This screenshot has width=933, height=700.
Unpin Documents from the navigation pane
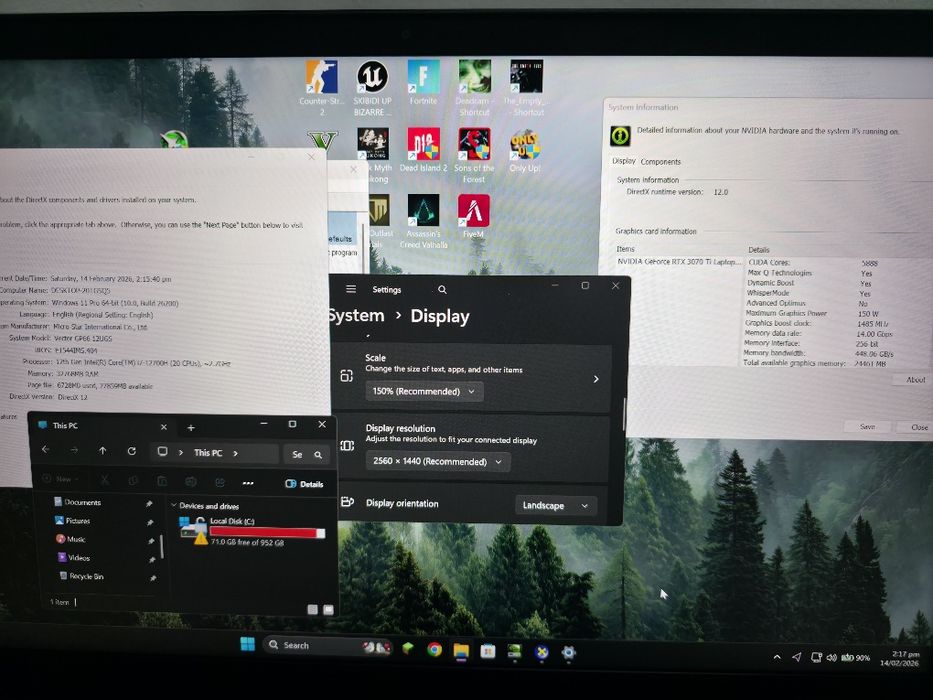pos(149,504)
